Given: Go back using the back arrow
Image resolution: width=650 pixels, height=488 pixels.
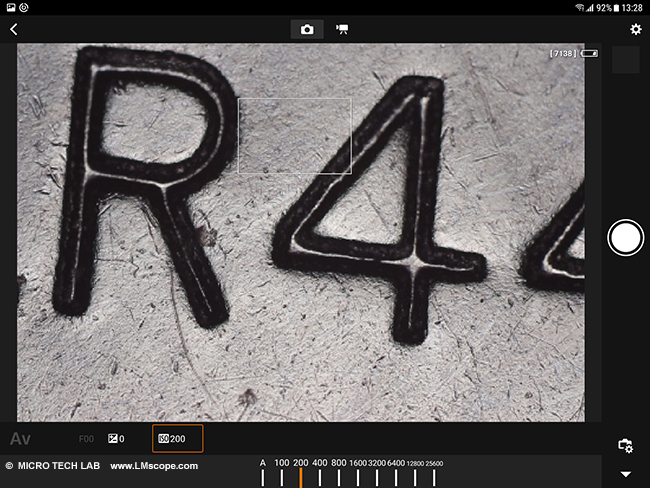Looking at the screenshot, I should click(14, 29).
